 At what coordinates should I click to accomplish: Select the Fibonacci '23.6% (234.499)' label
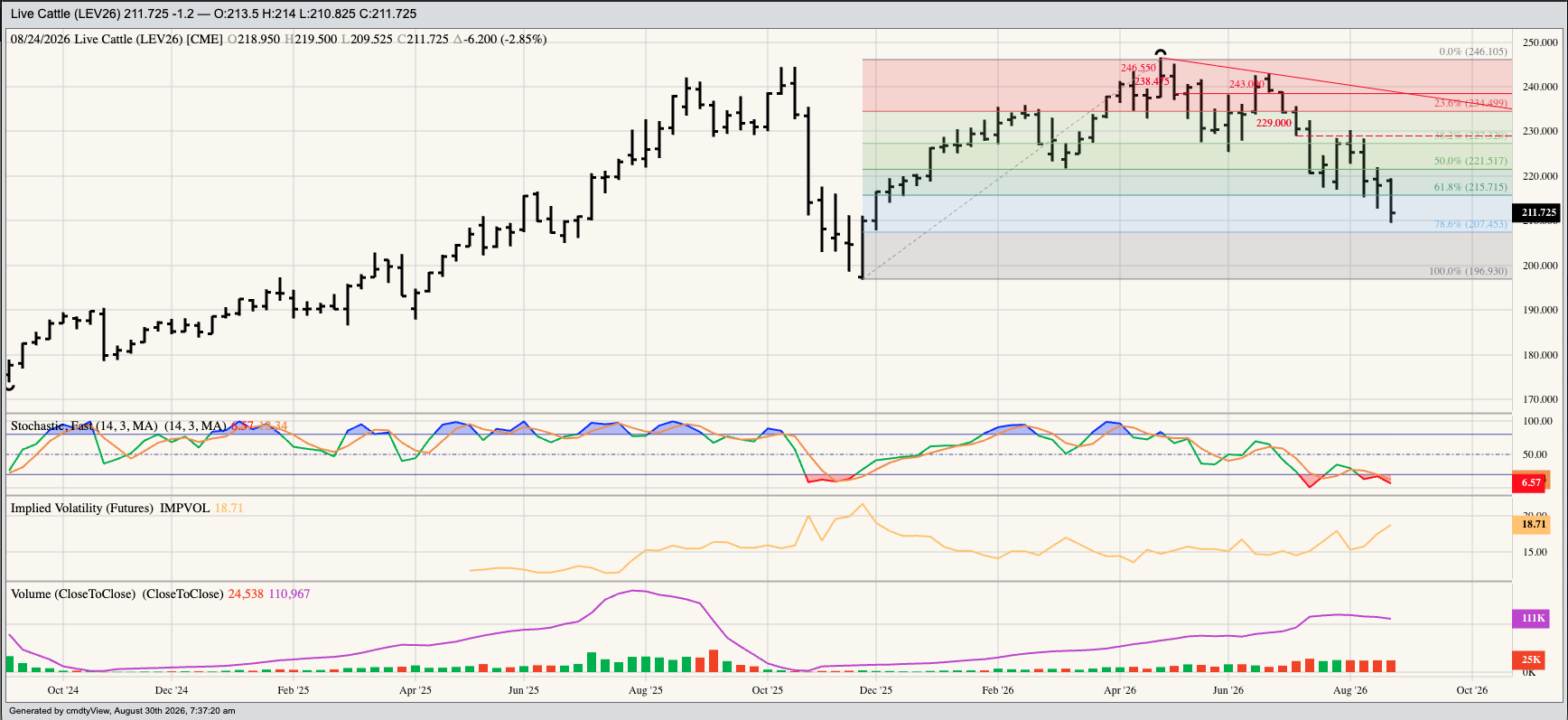1470,103
